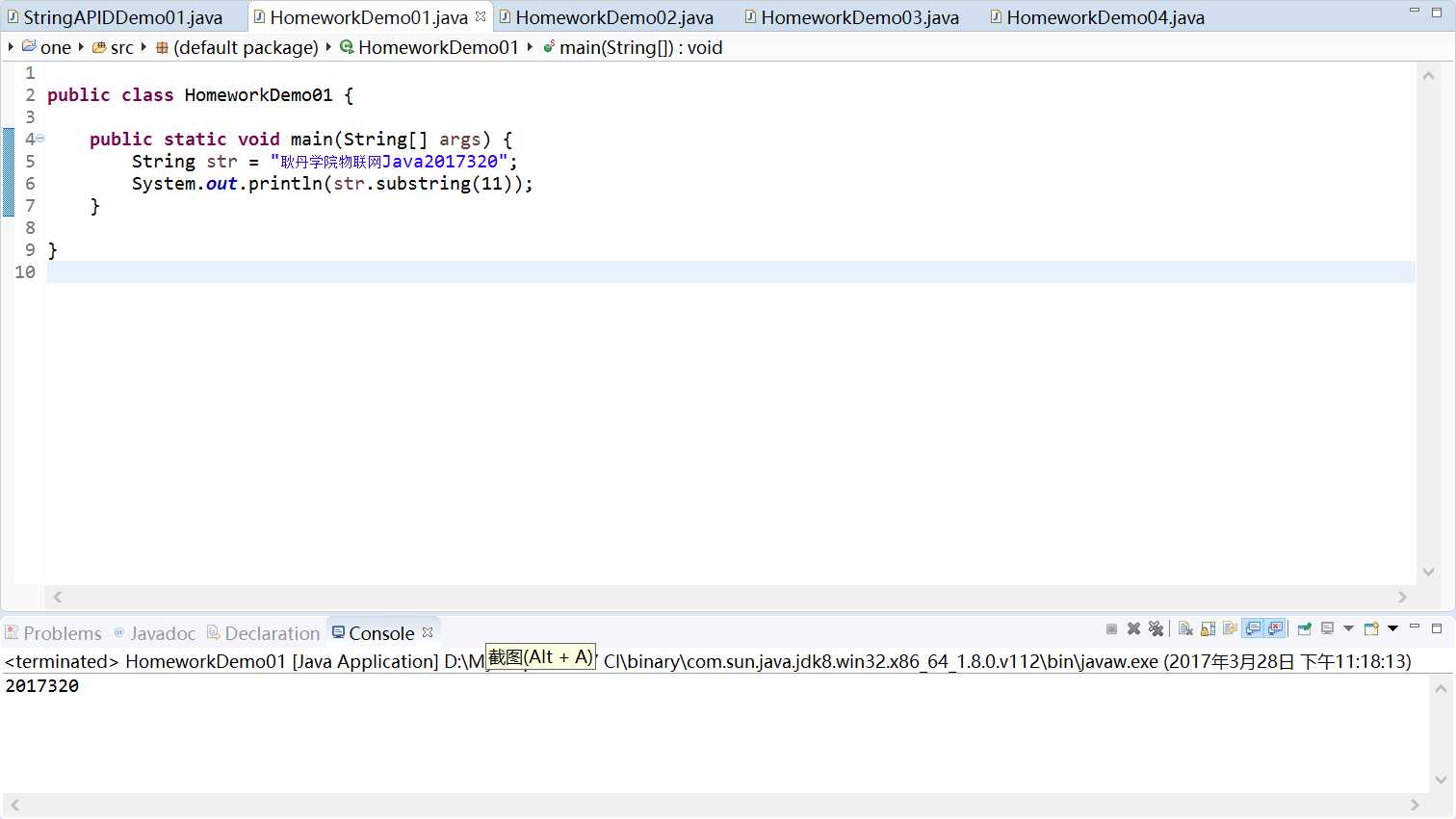
Task: Select the HomeworkDemo01.java tab
Action: coord(369,17)
